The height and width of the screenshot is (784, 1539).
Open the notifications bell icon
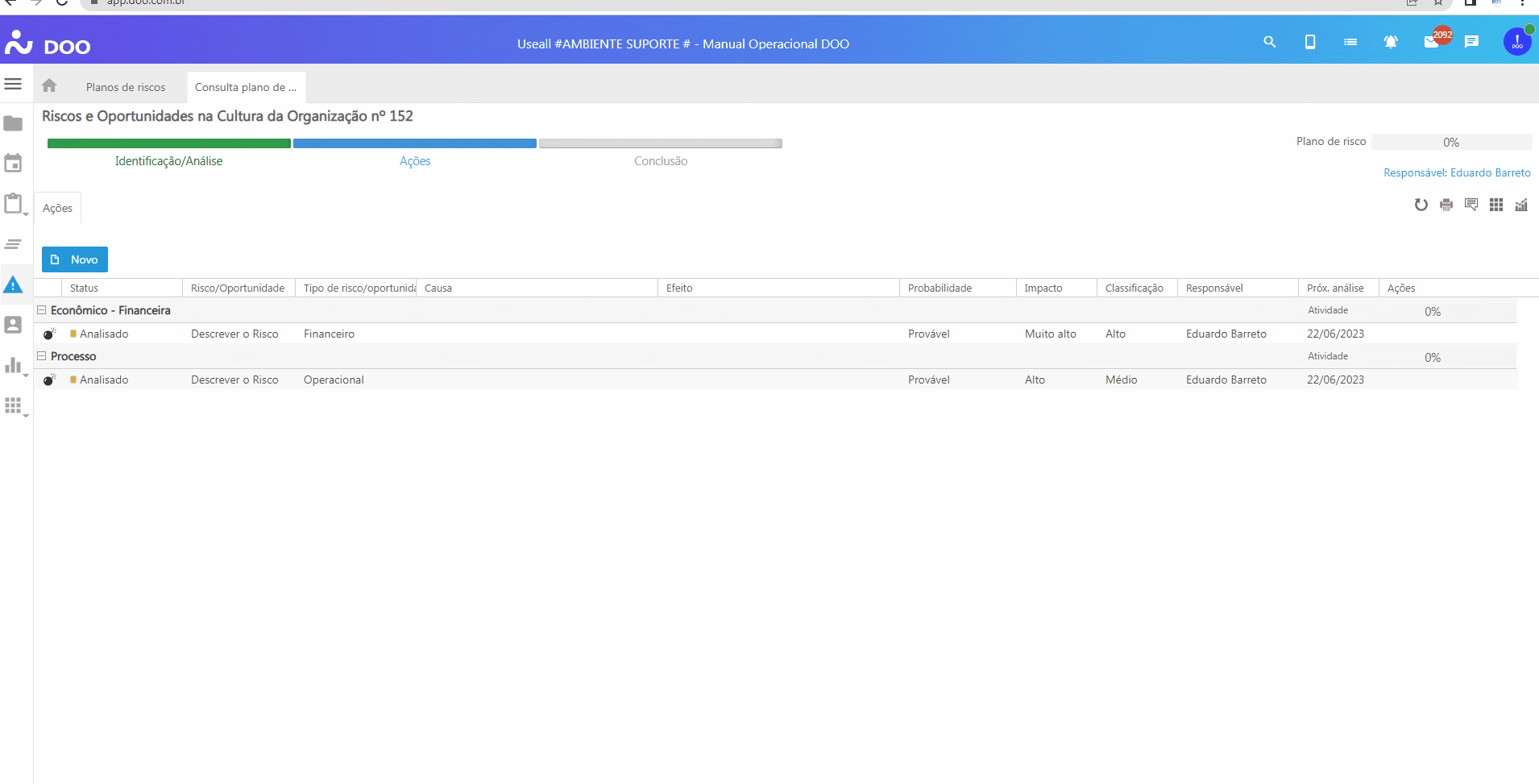[x=1390, y=42]
